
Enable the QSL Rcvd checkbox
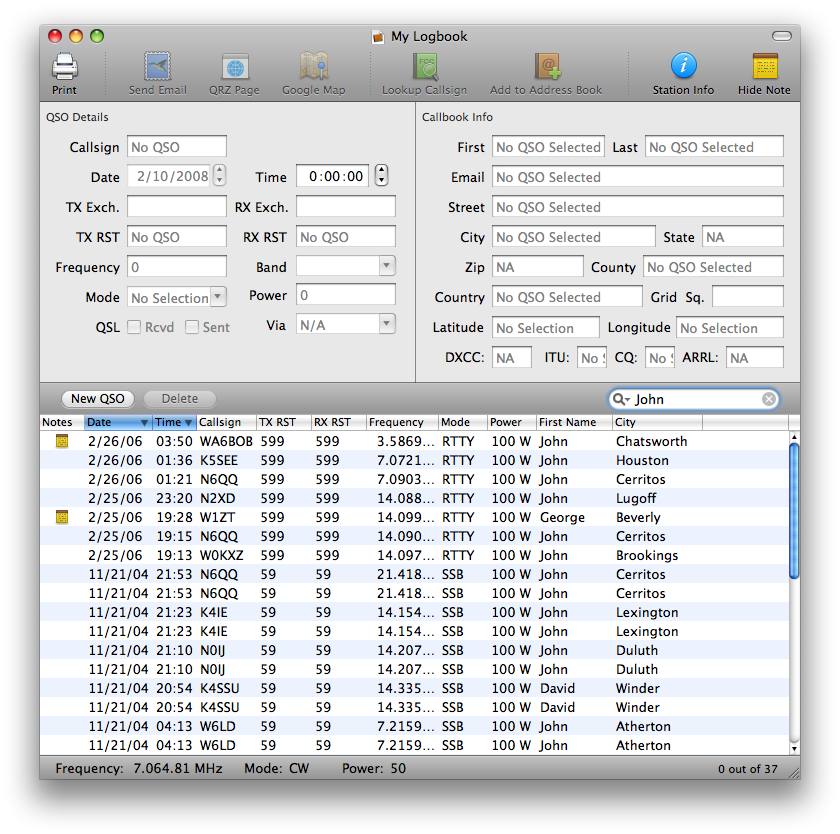click(134, 327)
